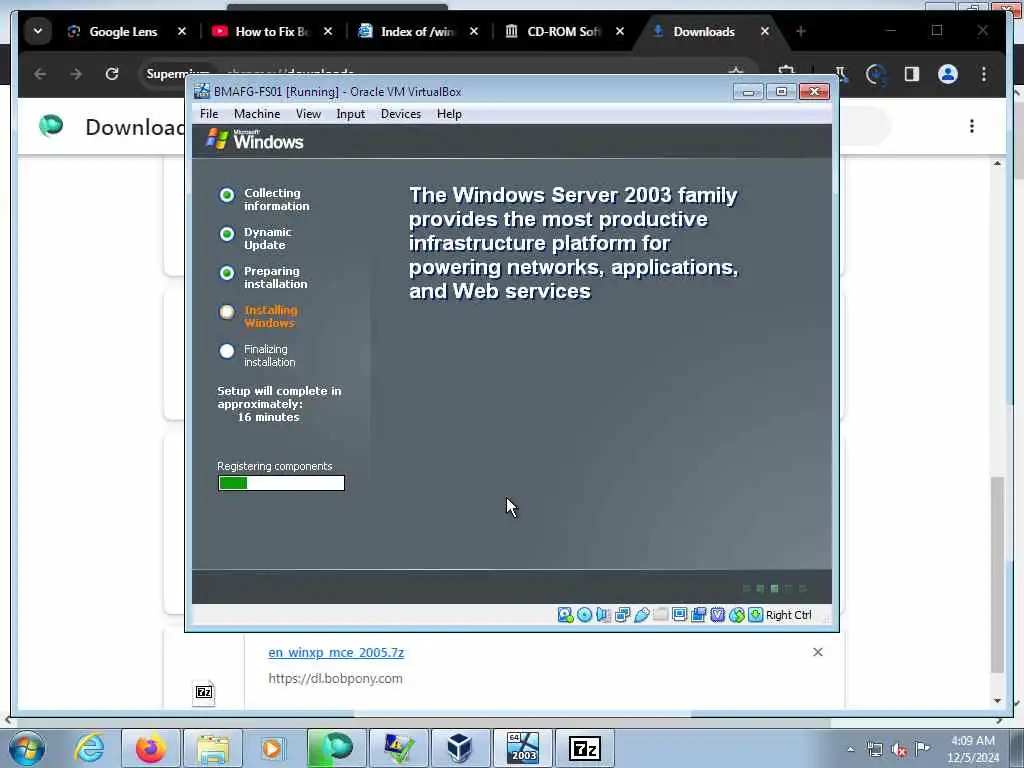Open the en_winxp_mce_2005.7z download link
1024x768 pixels.
click(336, 652)
